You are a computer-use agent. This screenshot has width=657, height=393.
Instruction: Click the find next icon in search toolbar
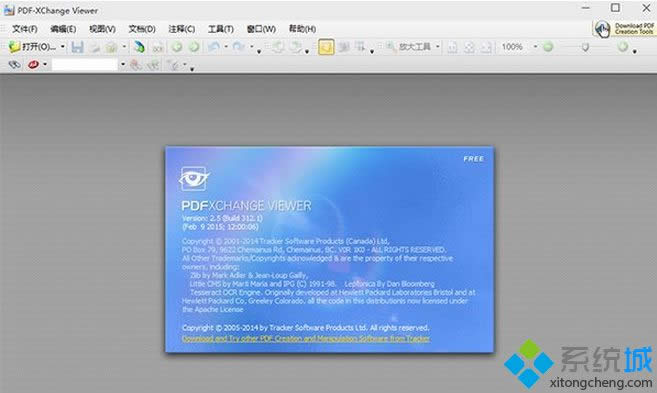point(153,65)
